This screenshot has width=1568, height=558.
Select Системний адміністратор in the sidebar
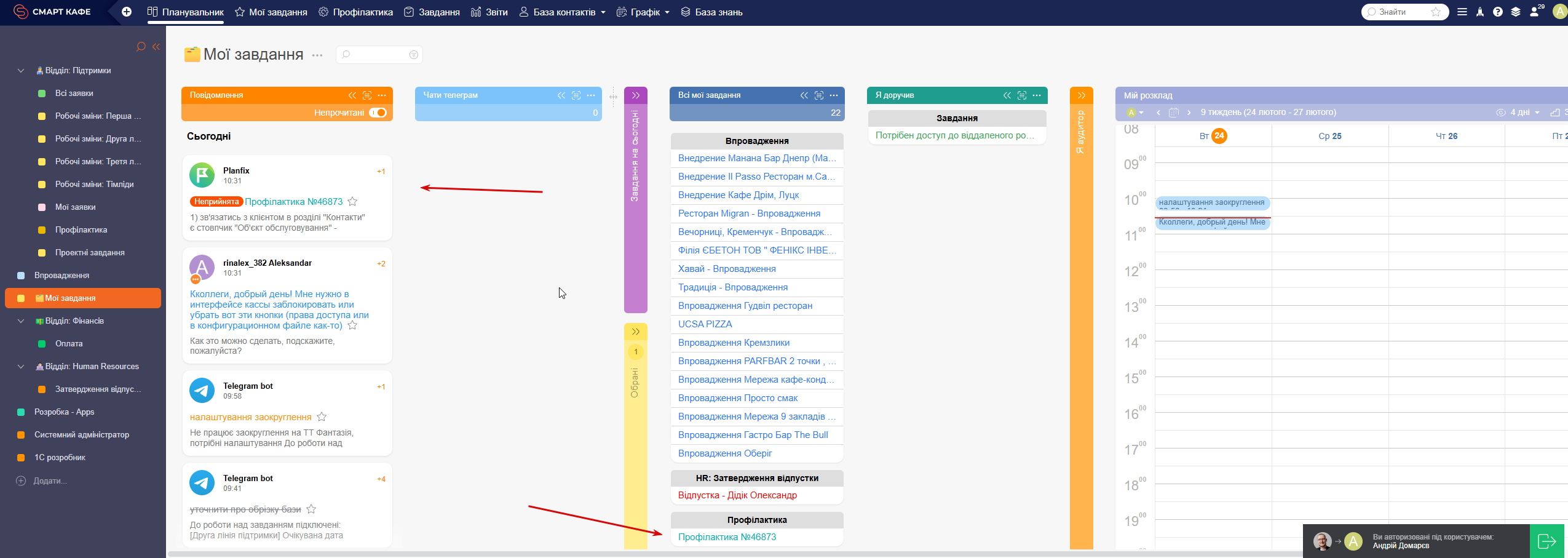(82, 435)
